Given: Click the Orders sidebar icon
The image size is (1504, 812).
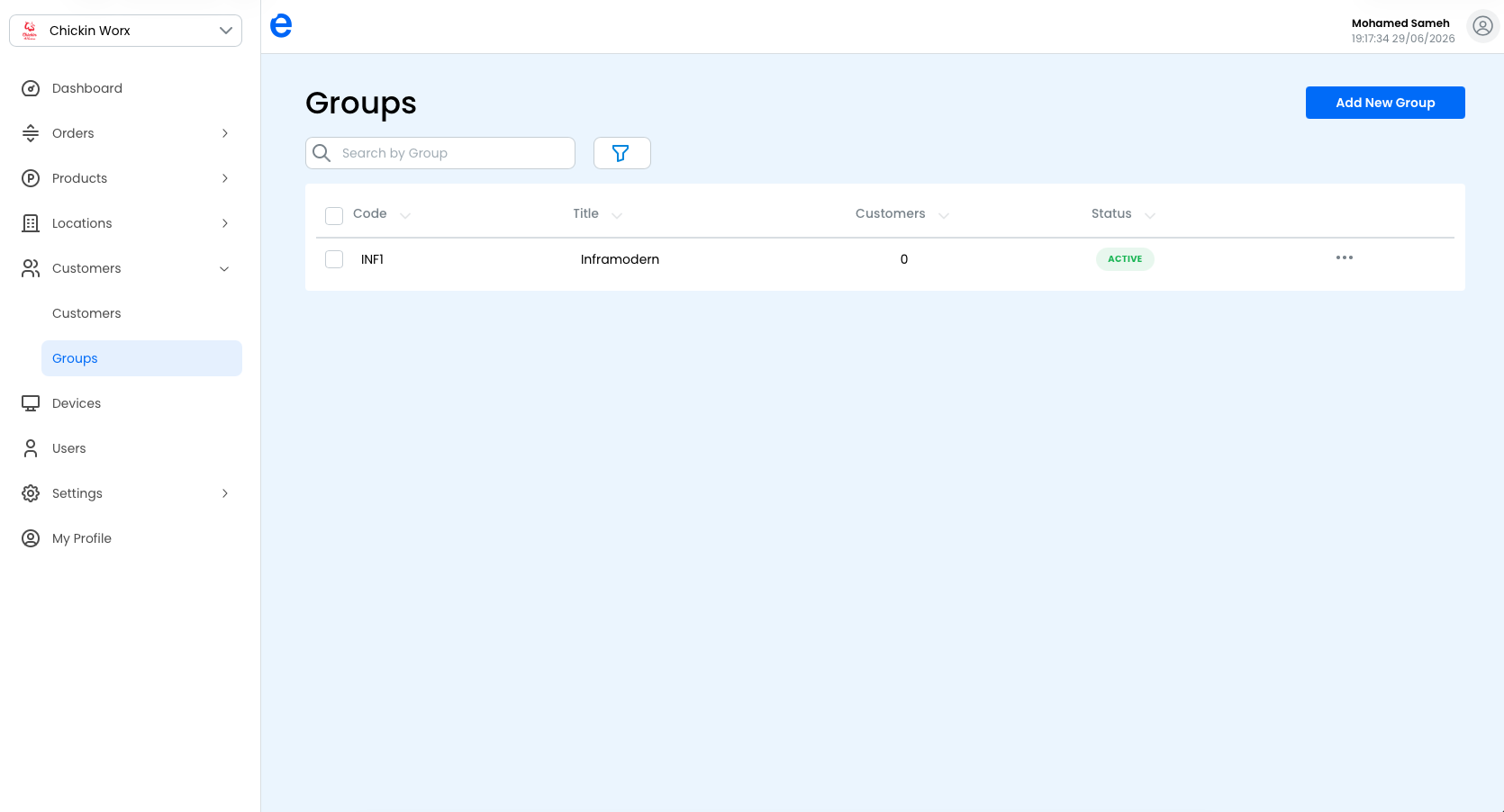Looking at the screenshot, I should (31, 133).
